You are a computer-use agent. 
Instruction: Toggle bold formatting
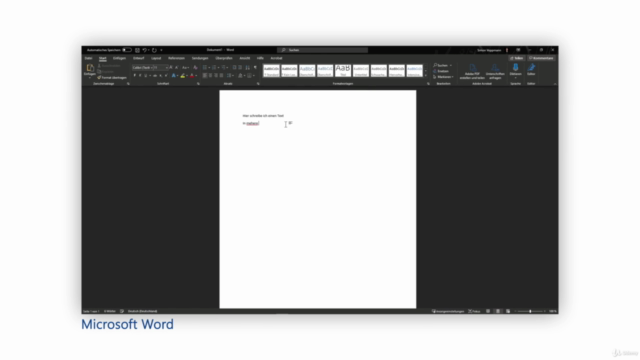pyautogui.click(x=135, y=76)
